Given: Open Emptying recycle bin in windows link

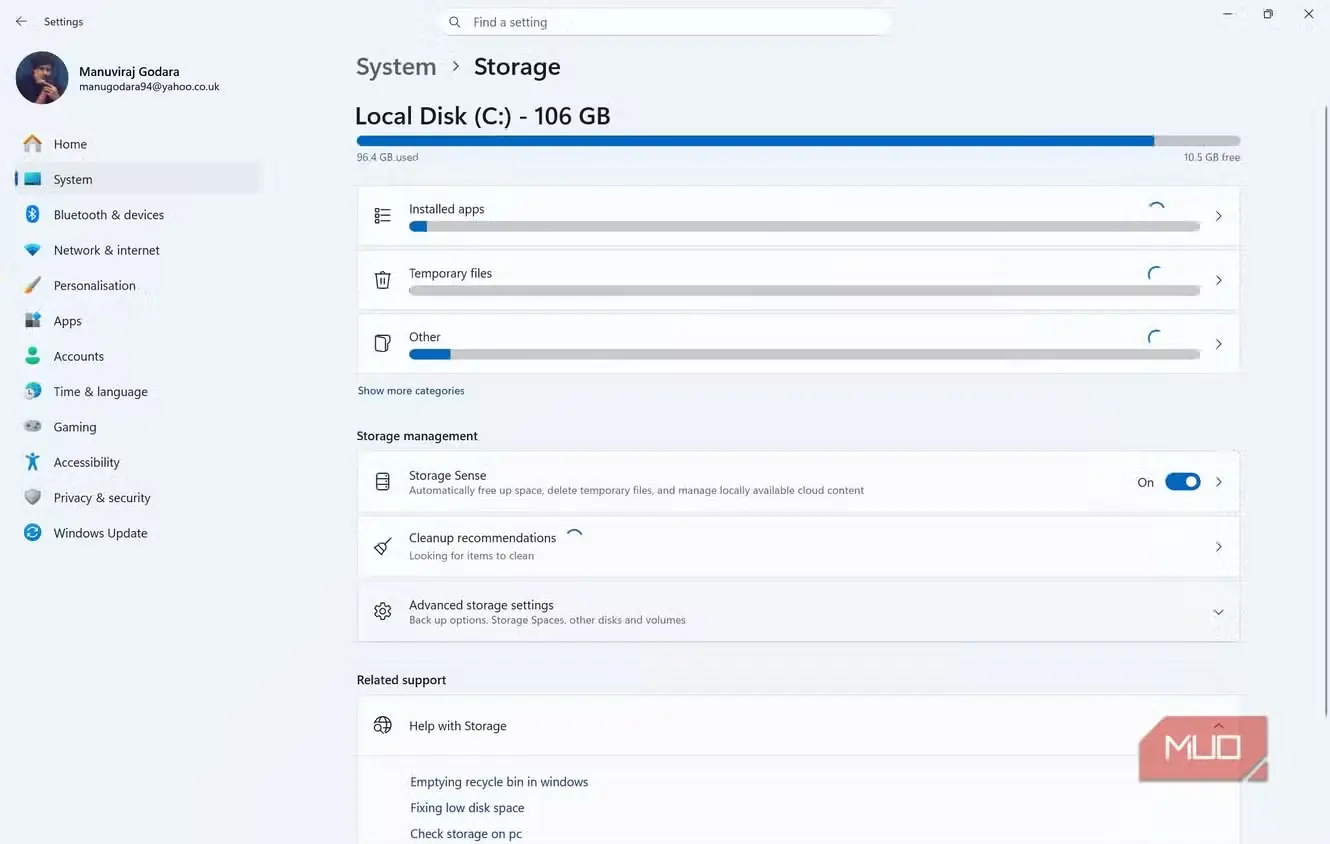Looking at the screenshot, I should tap(499, 782).
